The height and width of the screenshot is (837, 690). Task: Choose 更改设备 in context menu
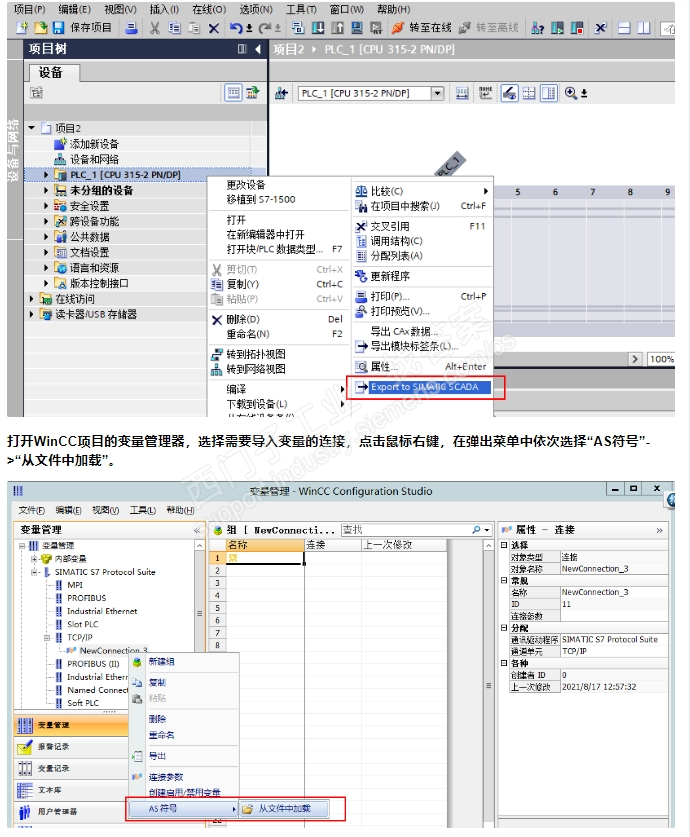click(245, 185)
